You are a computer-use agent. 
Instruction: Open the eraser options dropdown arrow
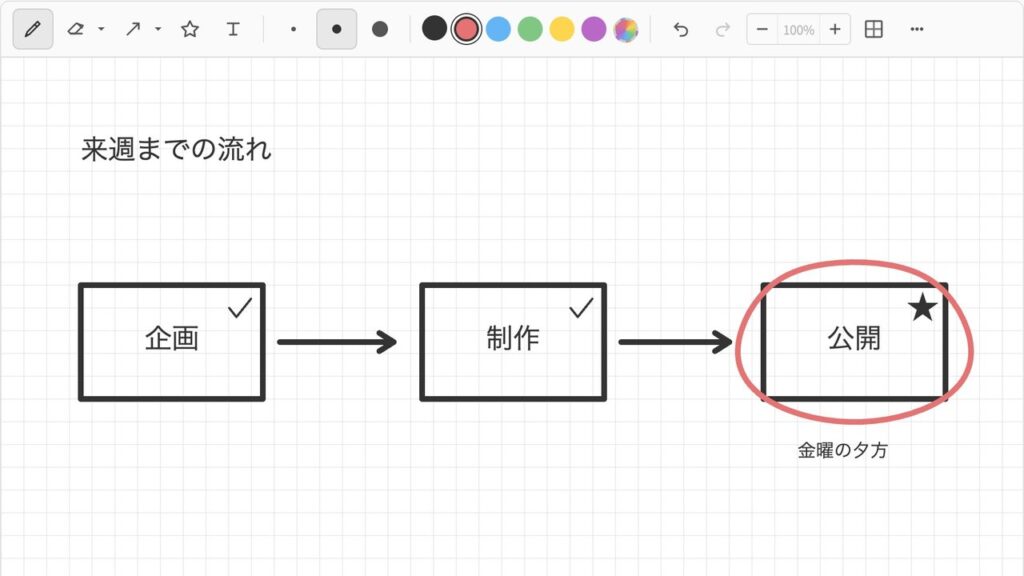pos(101,29)
